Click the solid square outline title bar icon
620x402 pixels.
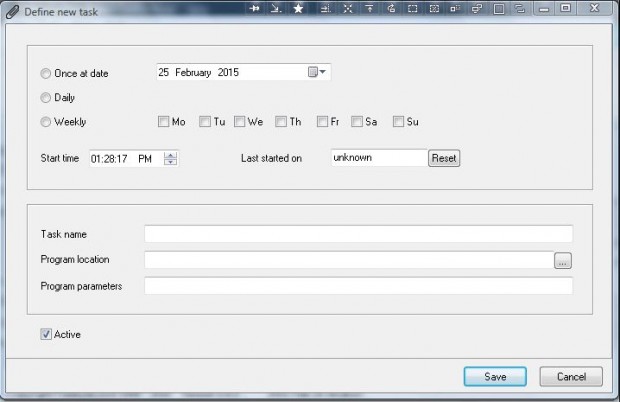(x=499, y=9)
